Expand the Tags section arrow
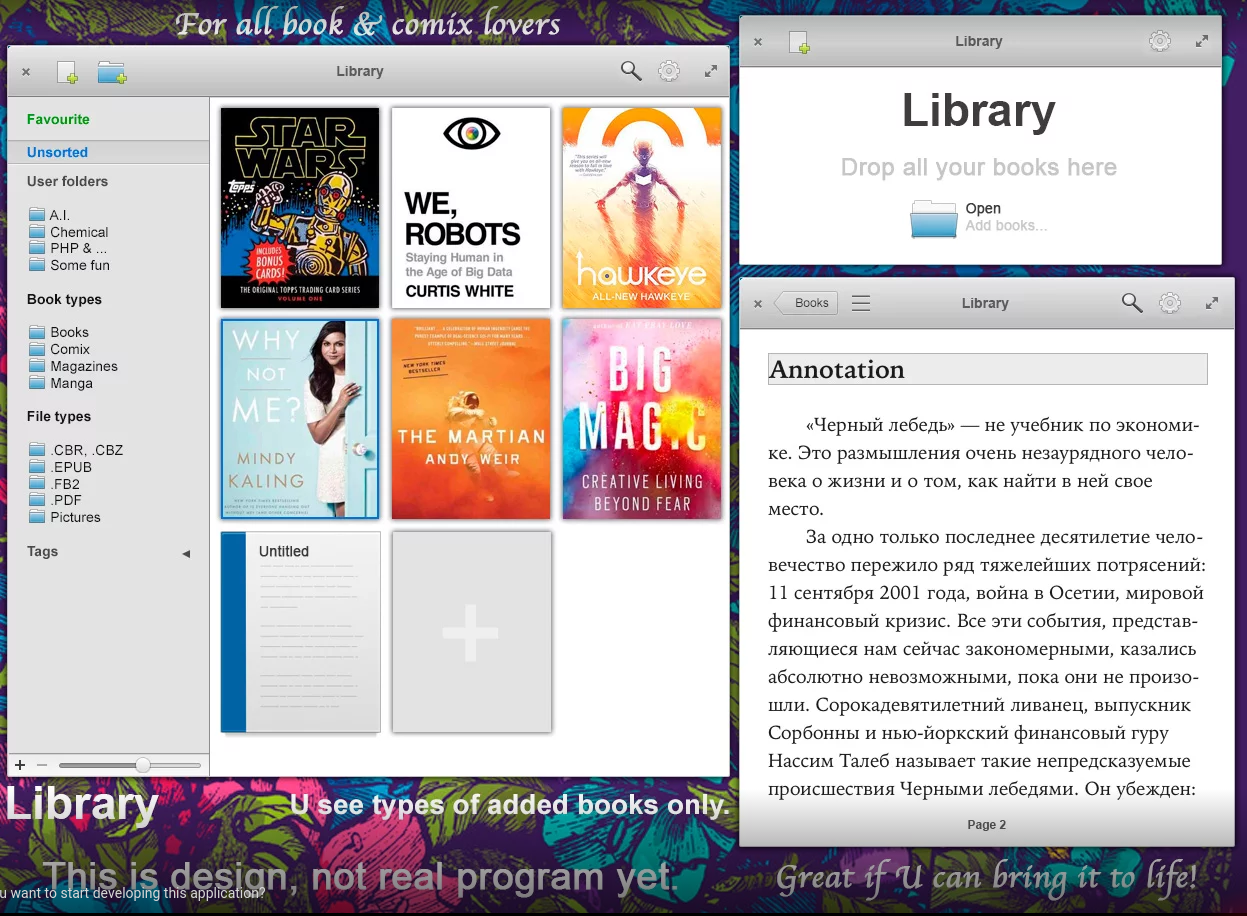 (x=186, y=553)
